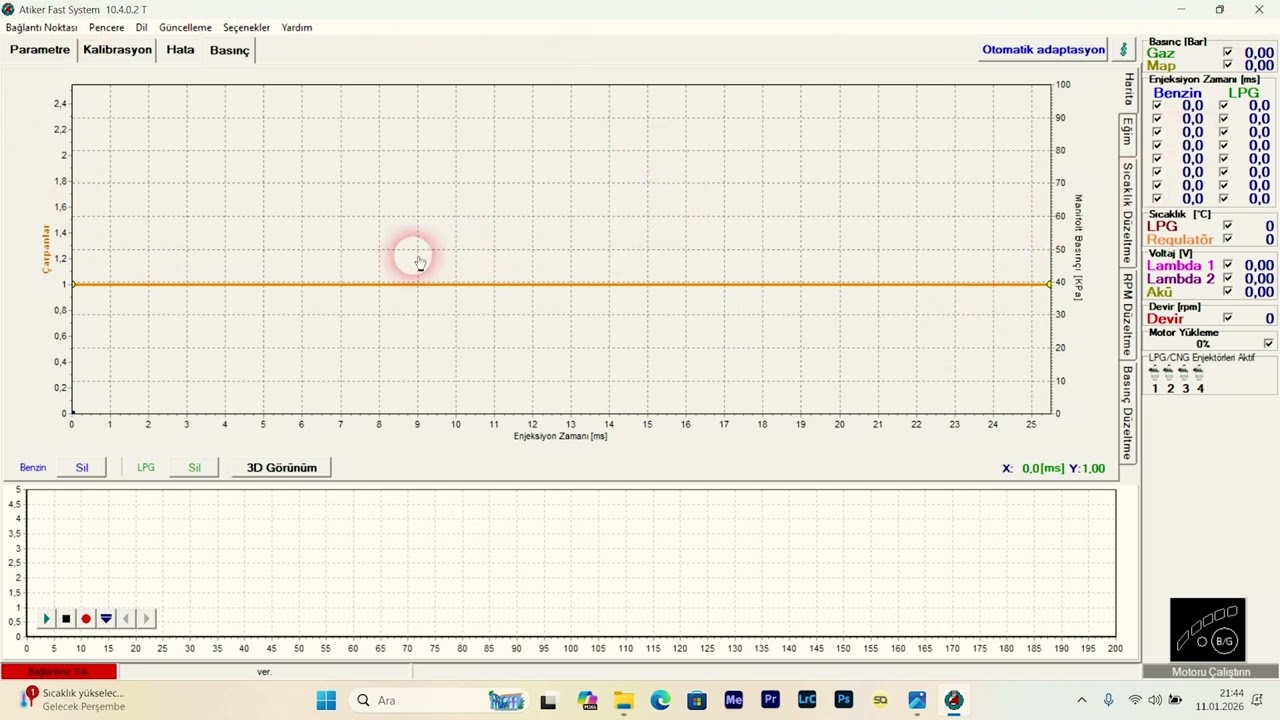Open the Dil menu
The width and height of the screenshot is (1280, 720).
[142, 28]
